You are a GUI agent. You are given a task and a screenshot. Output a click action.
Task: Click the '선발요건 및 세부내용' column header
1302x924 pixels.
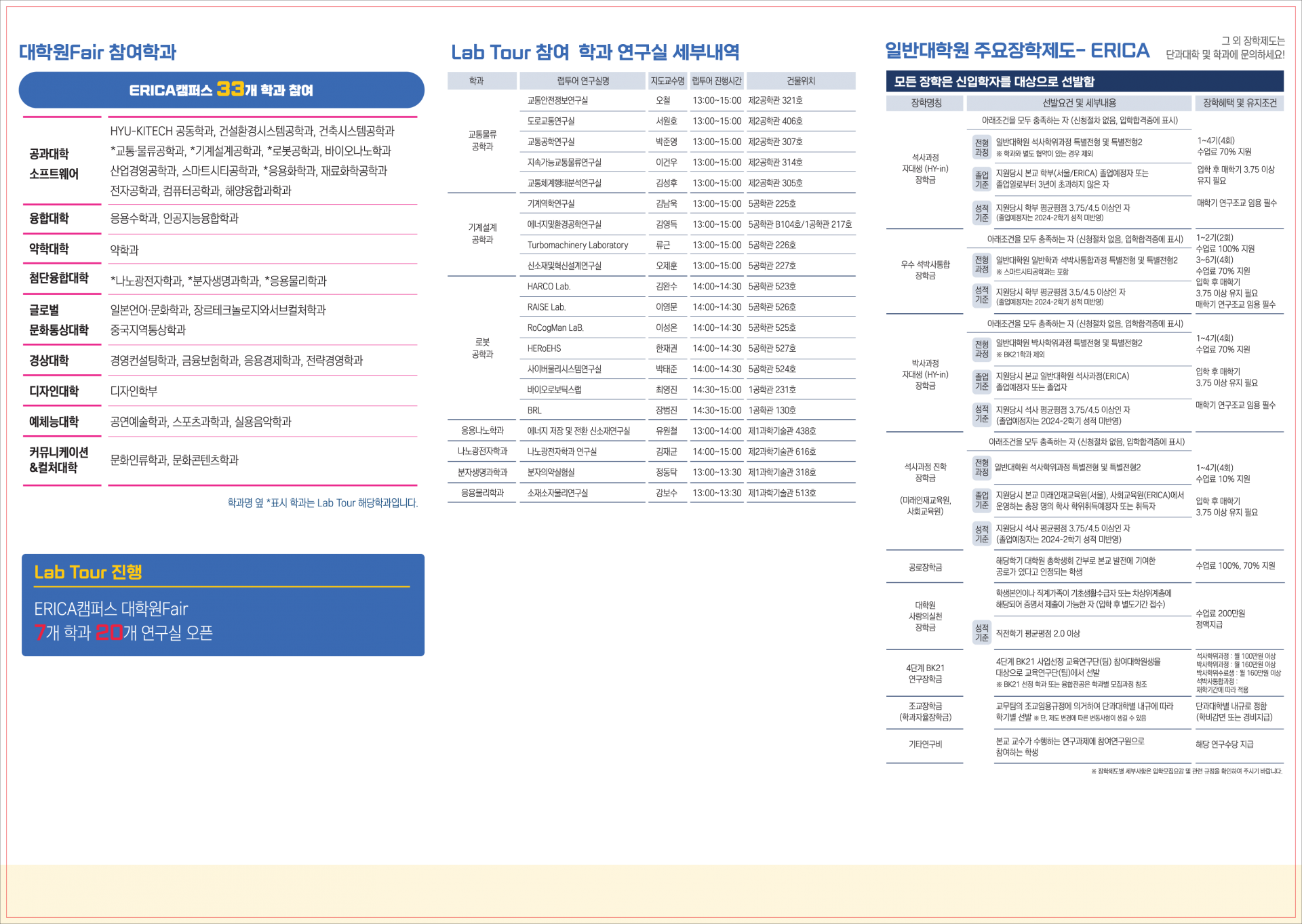(x=1079, y=103)
